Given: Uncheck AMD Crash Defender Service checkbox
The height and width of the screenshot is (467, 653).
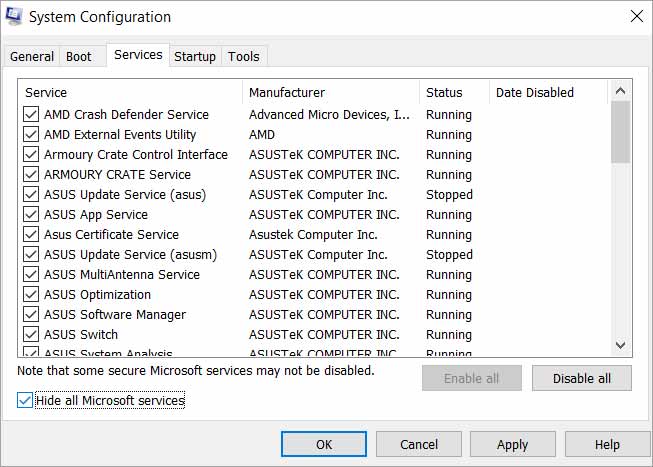Looking at the screenshot, I should point(31,114).
